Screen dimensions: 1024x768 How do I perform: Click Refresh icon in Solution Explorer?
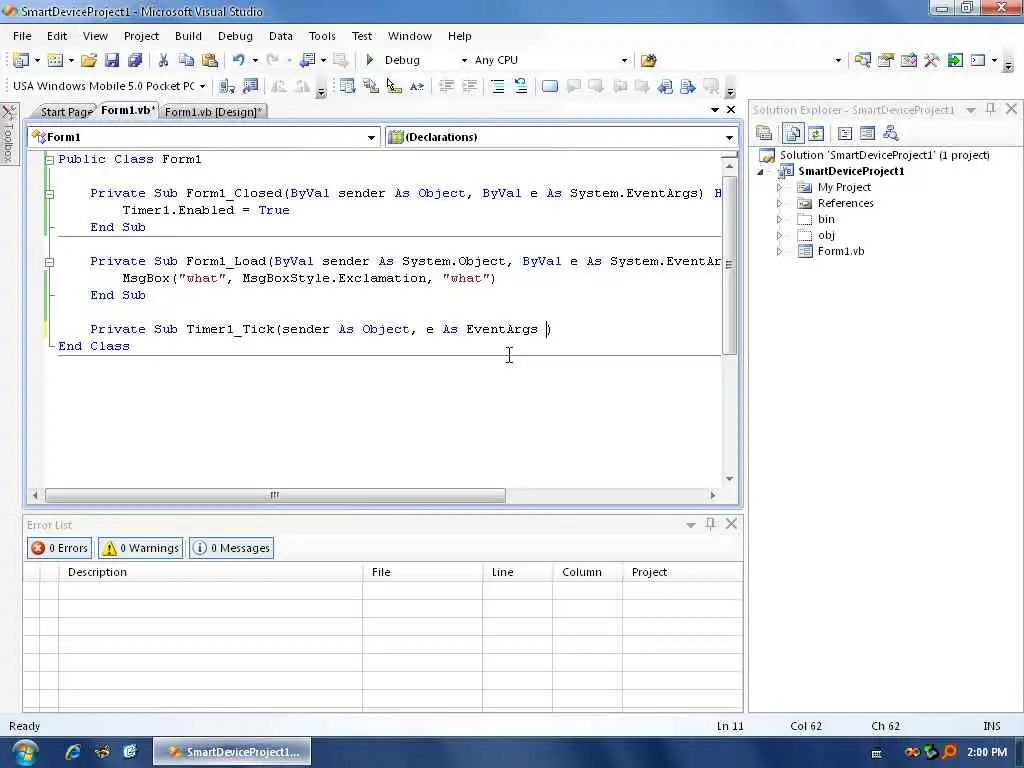(x=816, y=134)
